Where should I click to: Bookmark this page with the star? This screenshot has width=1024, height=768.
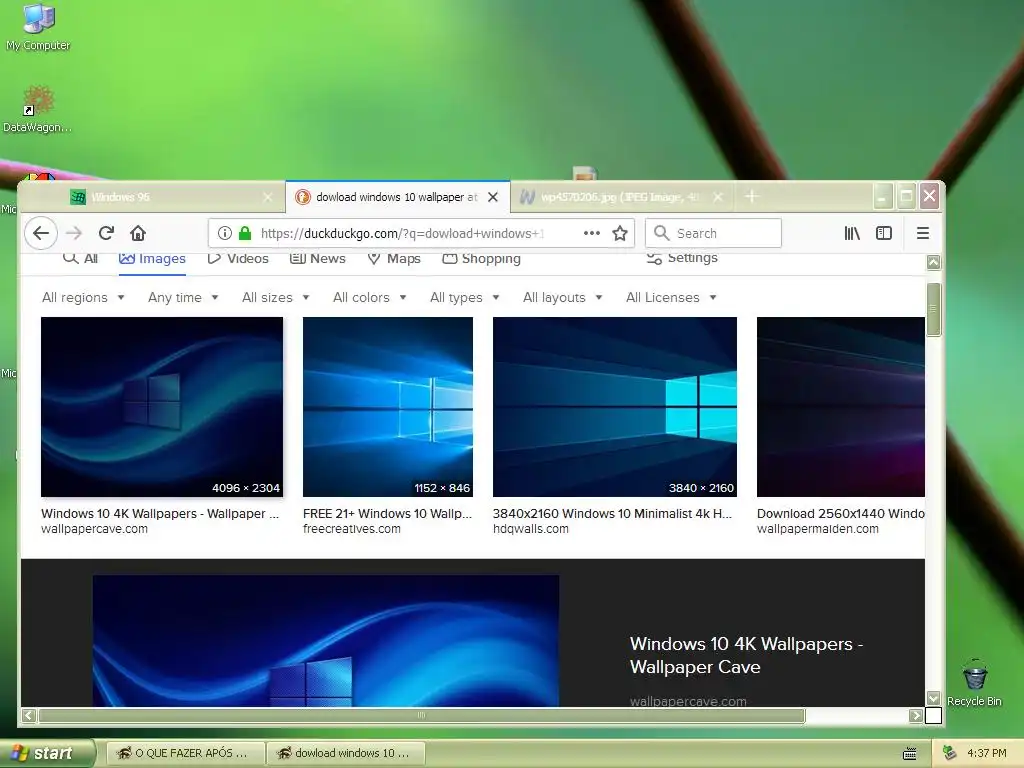(x=620, y=233)
